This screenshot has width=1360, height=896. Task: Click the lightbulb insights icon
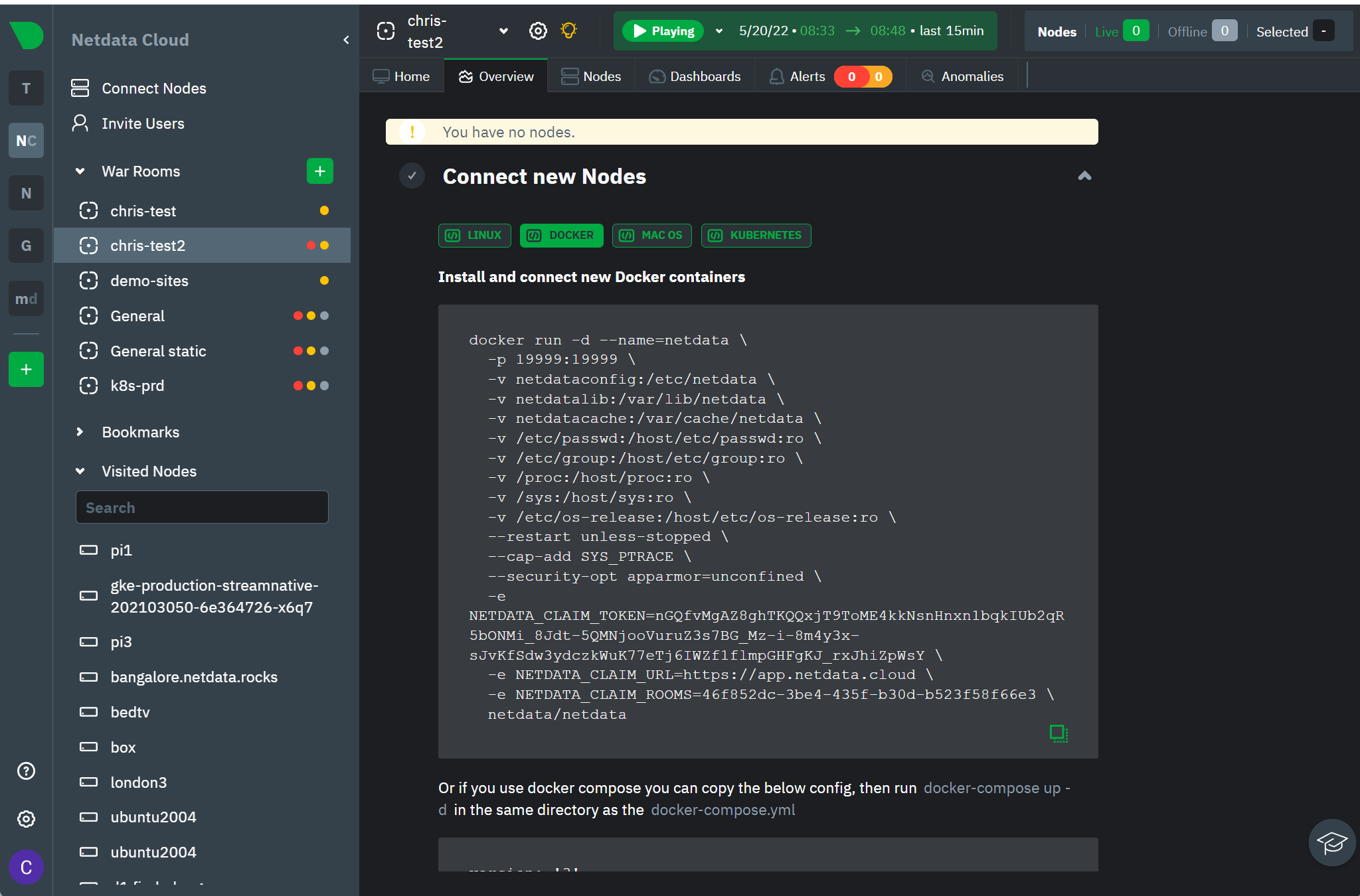(x=568, y=31)
